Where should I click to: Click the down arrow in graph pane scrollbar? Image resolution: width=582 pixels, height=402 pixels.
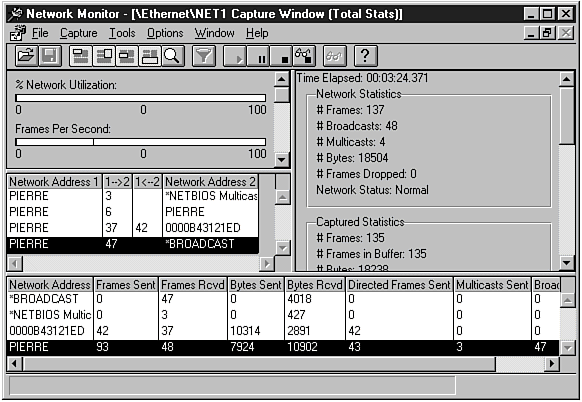(282, 160)
